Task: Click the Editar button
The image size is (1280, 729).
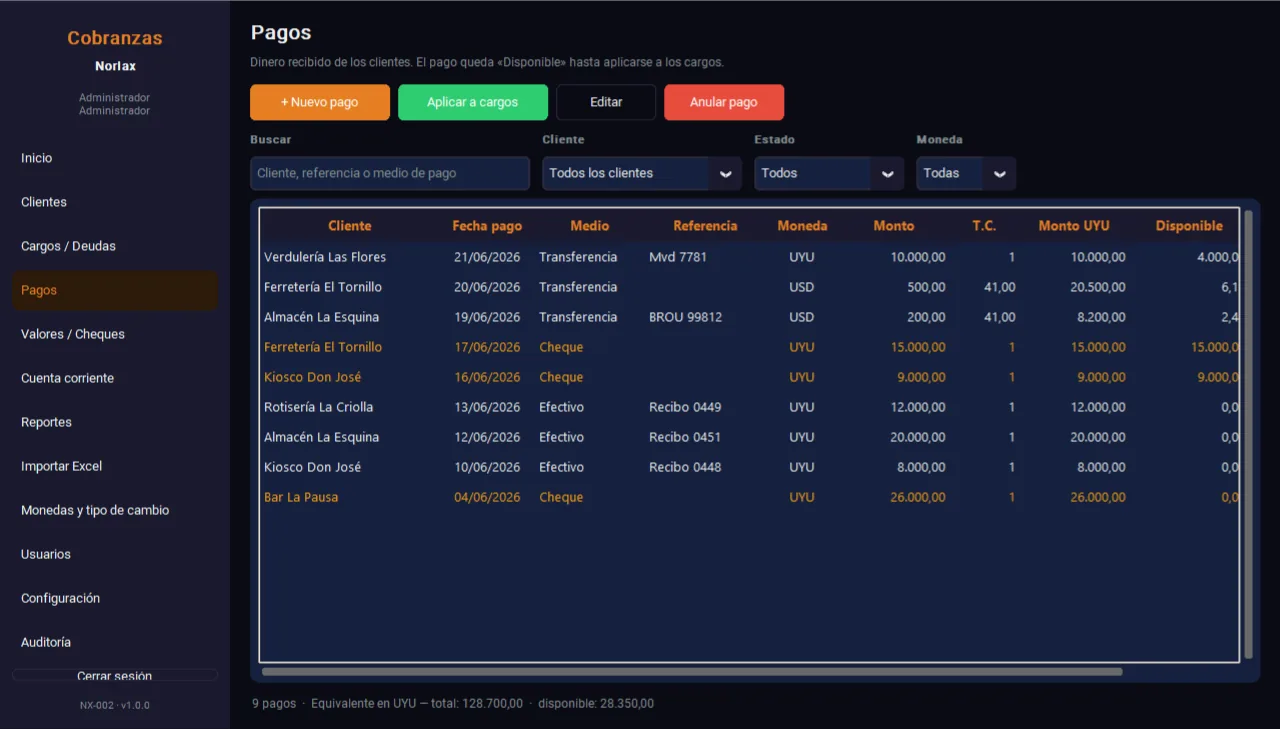Action: [606, 102]
